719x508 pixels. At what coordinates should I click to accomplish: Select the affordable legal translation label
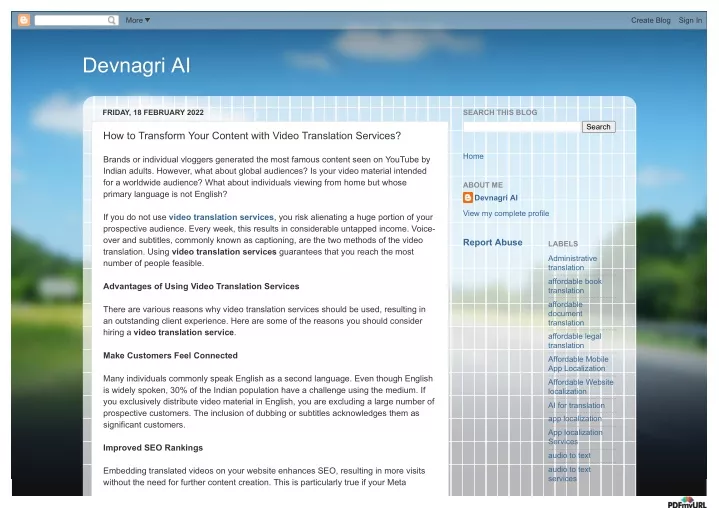click(x=575, y=341)
